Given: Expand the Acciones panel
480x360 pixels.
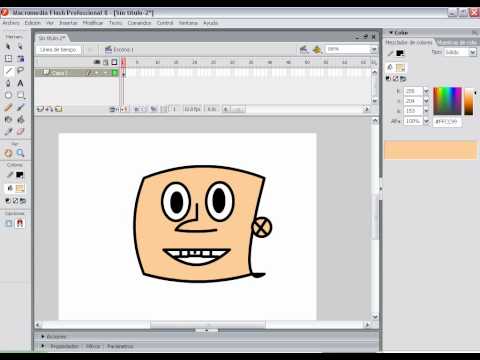Looking at the screenshot, I should click(43, 337).
